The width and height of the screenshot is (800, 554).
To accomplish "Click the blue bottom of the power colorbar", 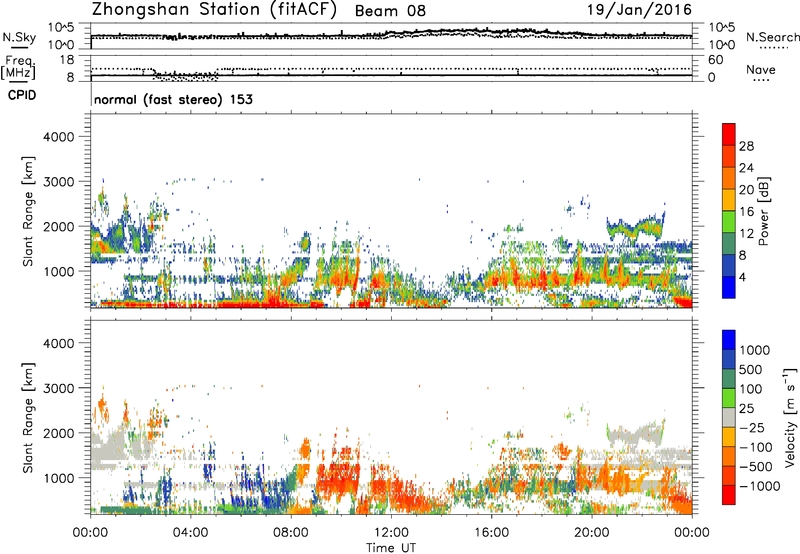I will tap(729, 287).
